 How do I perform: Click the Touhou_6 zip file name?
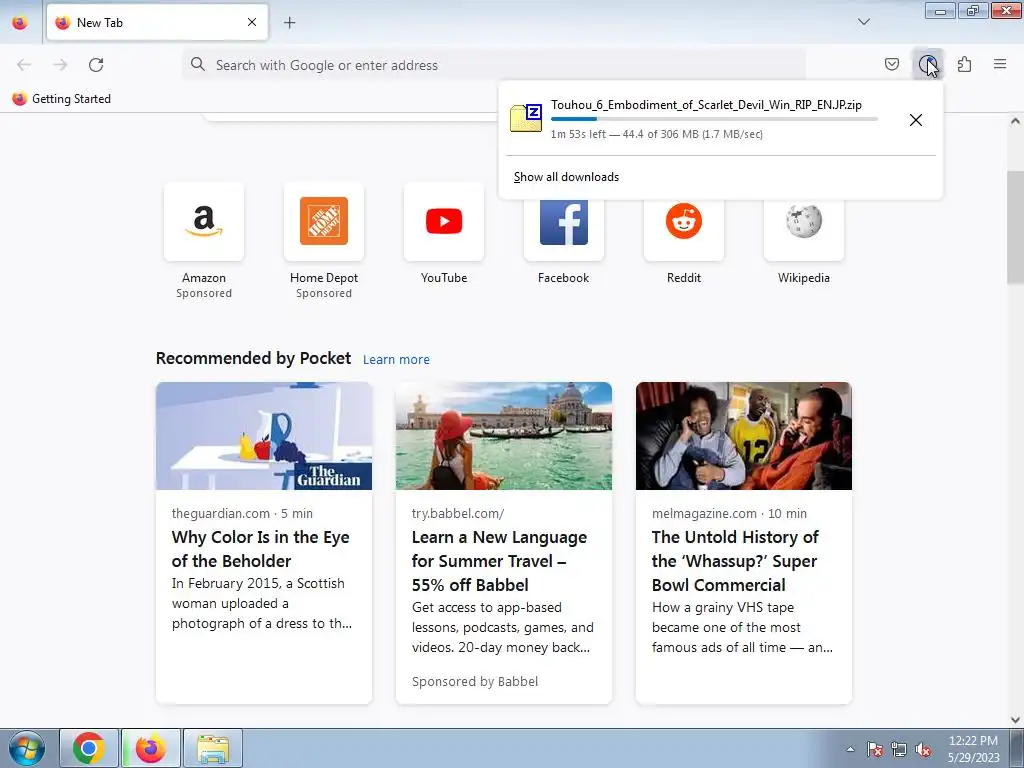click(x=706, y=104)
